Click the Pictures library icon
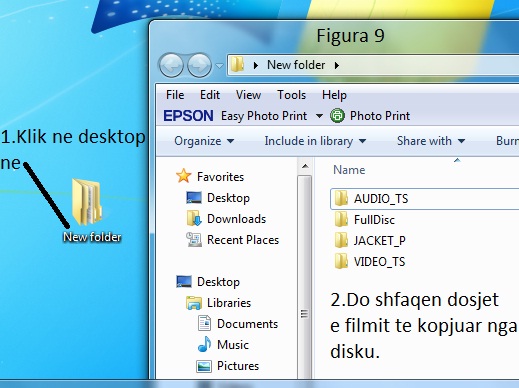Image resolution: width=519 pixels, height=388 pixels. (204, 366)
